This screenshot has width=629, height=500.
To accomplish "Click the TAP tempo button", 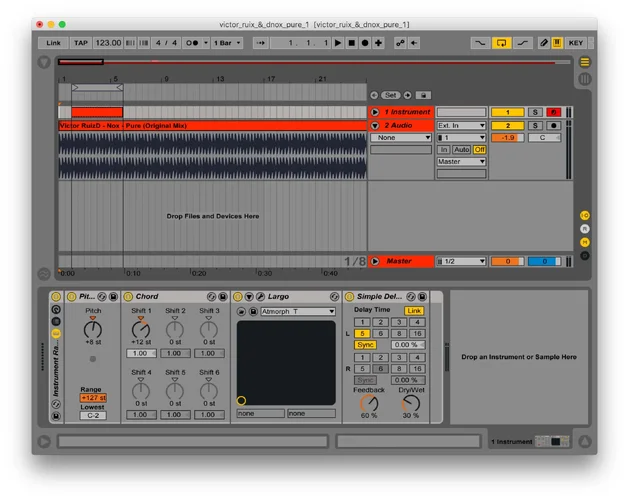I will point(81,43).
